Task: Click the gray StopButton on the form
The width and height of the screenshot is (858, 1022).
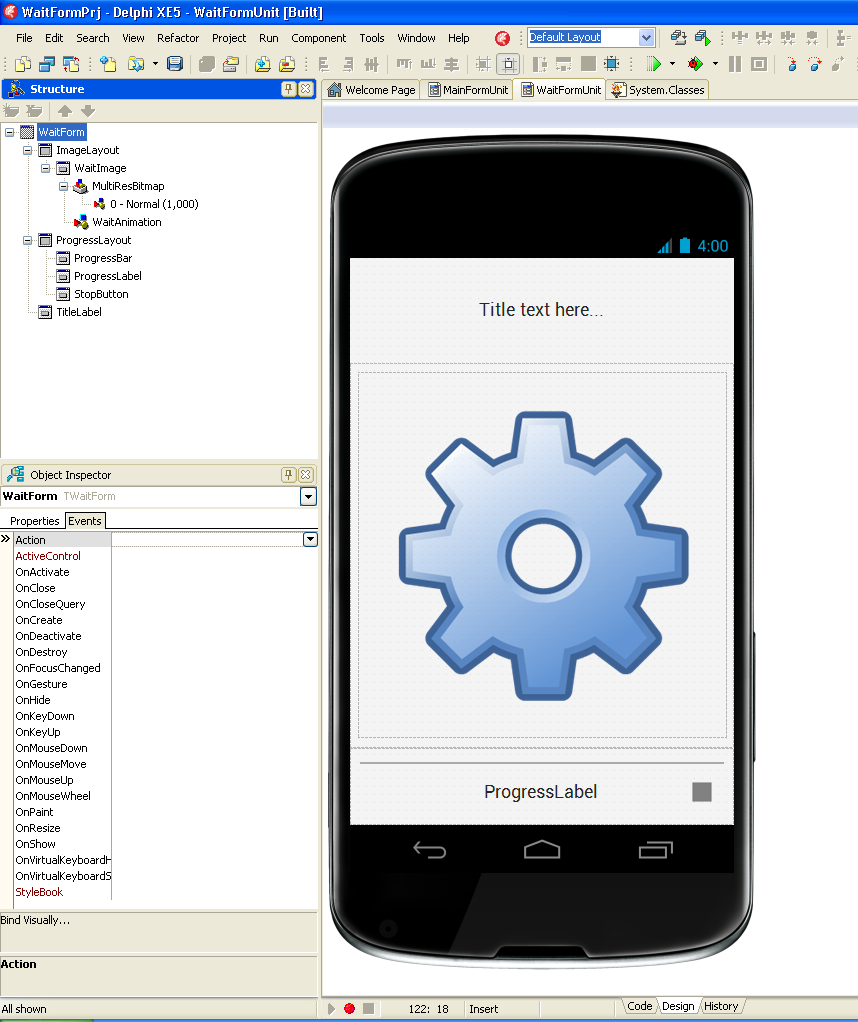Action: [702, 792]
